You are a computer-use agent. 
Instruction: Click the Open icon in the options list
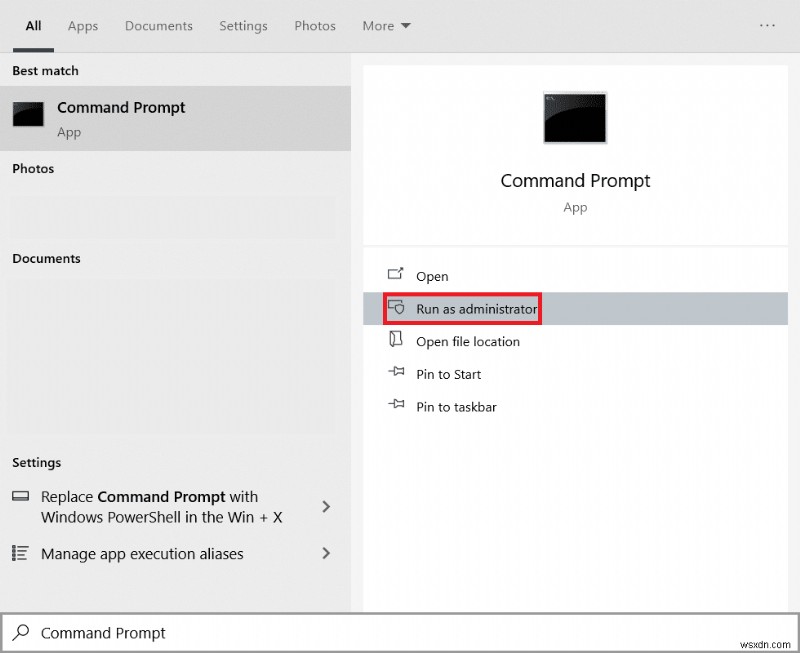click(x=396, y=275)
